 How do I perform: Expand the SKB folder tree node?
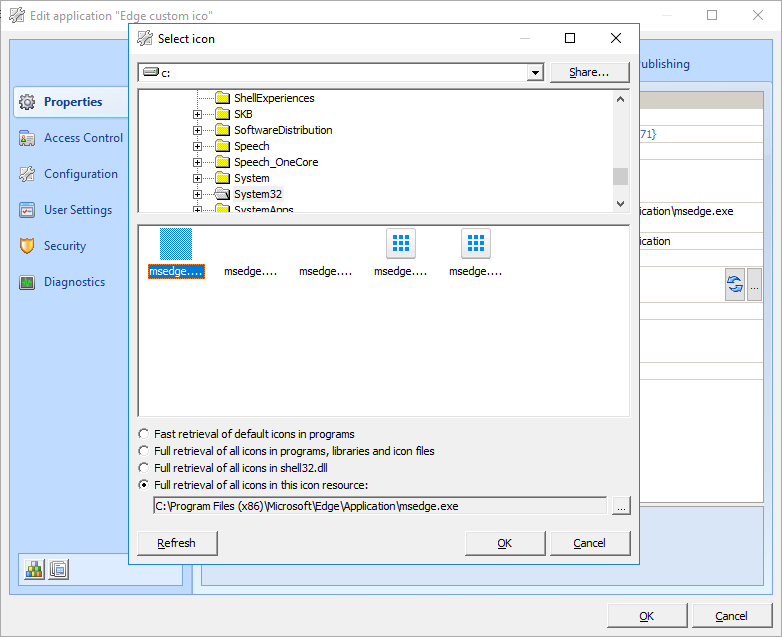click(x=198, y=114)
